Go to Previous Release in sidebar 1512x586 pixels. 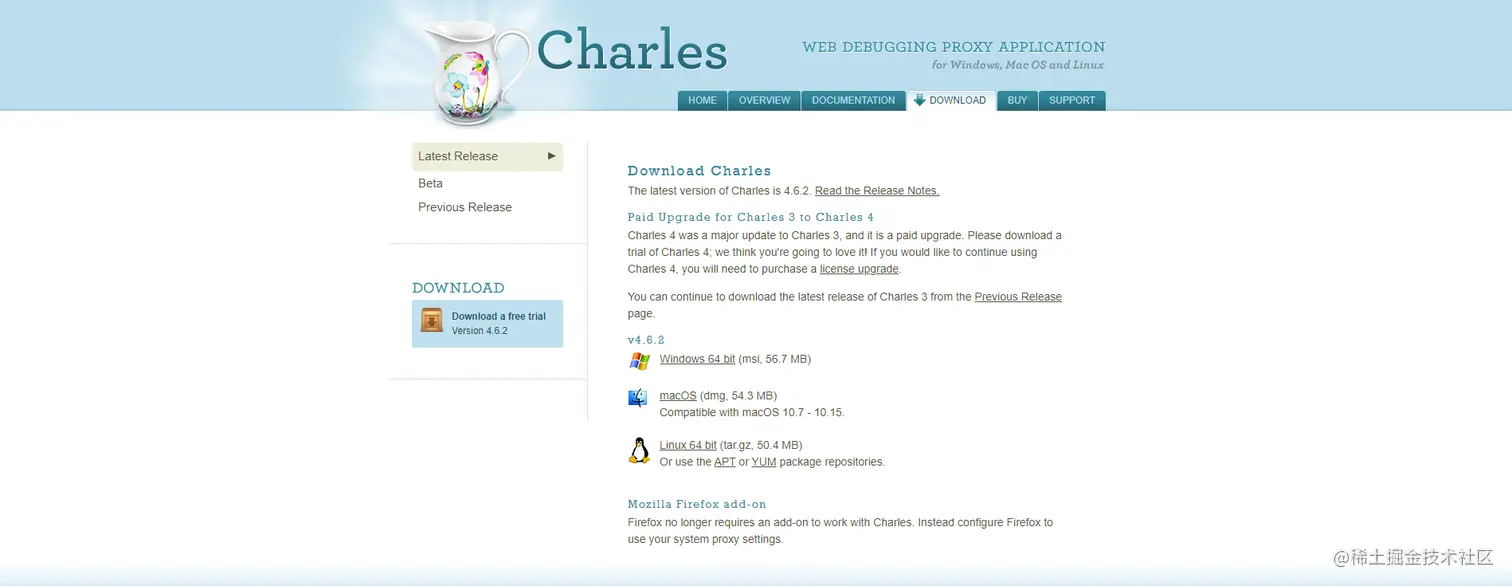pyautogui.click(x=465, y=207)
